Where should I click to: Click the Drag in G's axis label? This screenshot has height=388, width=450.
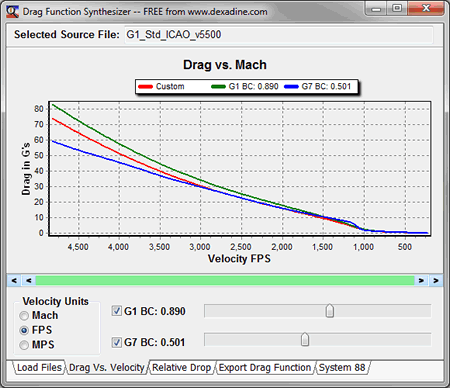coord(26,169)
